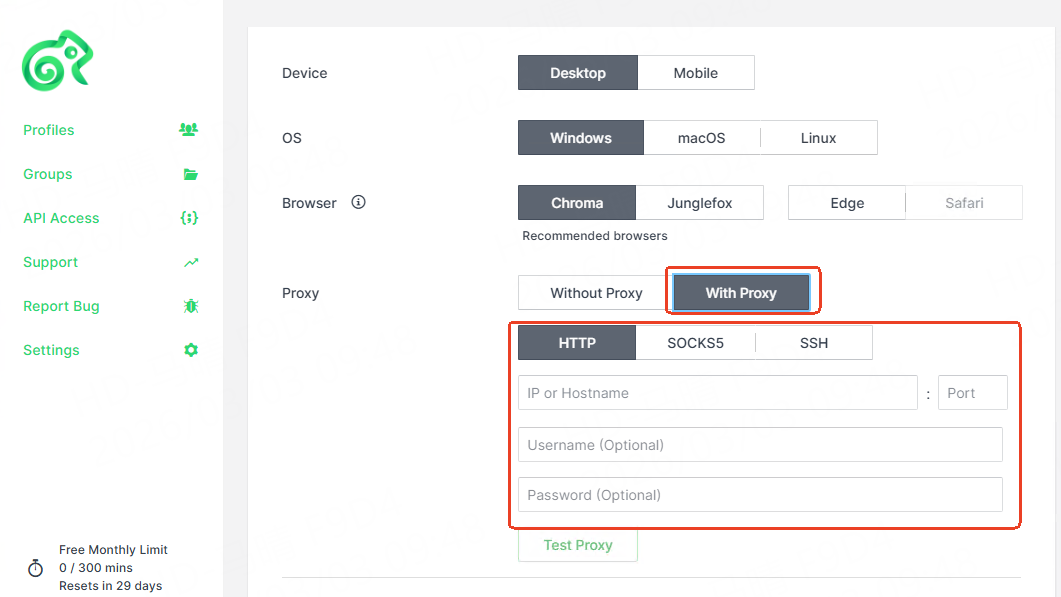
Task: Click the chameleon logo icon
Action: point(57,62)
